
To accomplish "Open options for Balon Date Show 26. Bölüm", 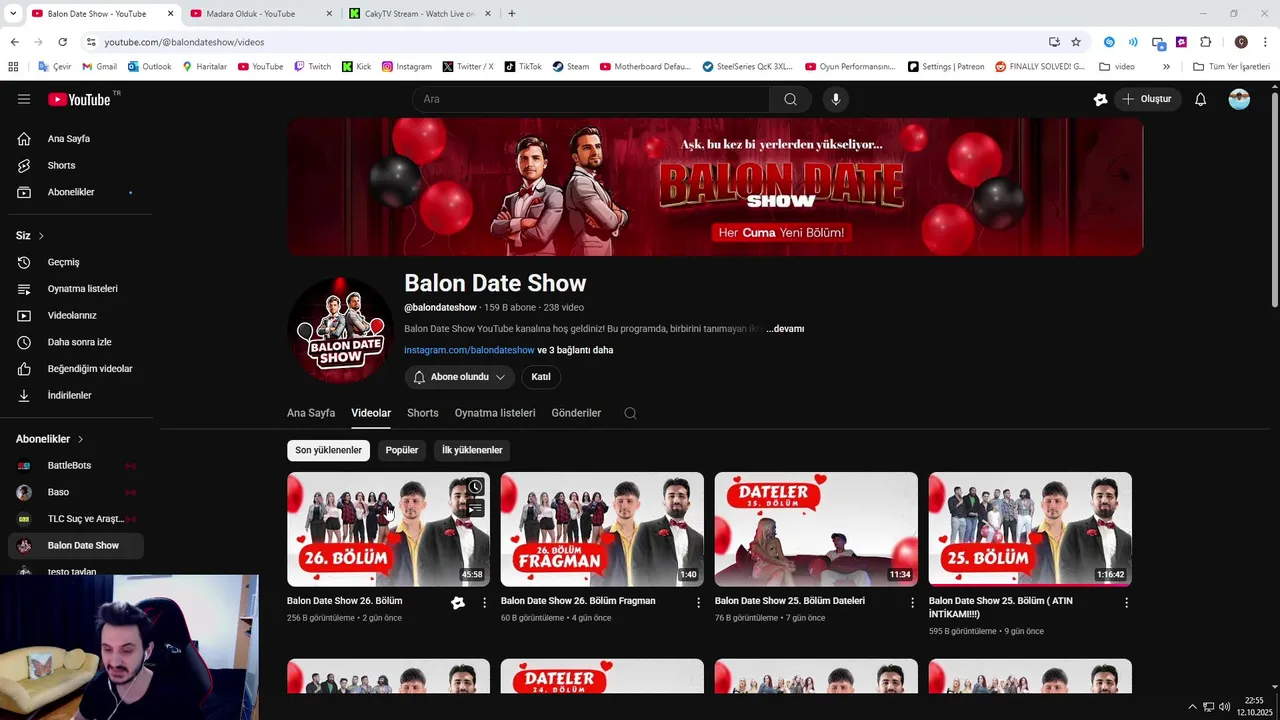I will pos(485,603).
